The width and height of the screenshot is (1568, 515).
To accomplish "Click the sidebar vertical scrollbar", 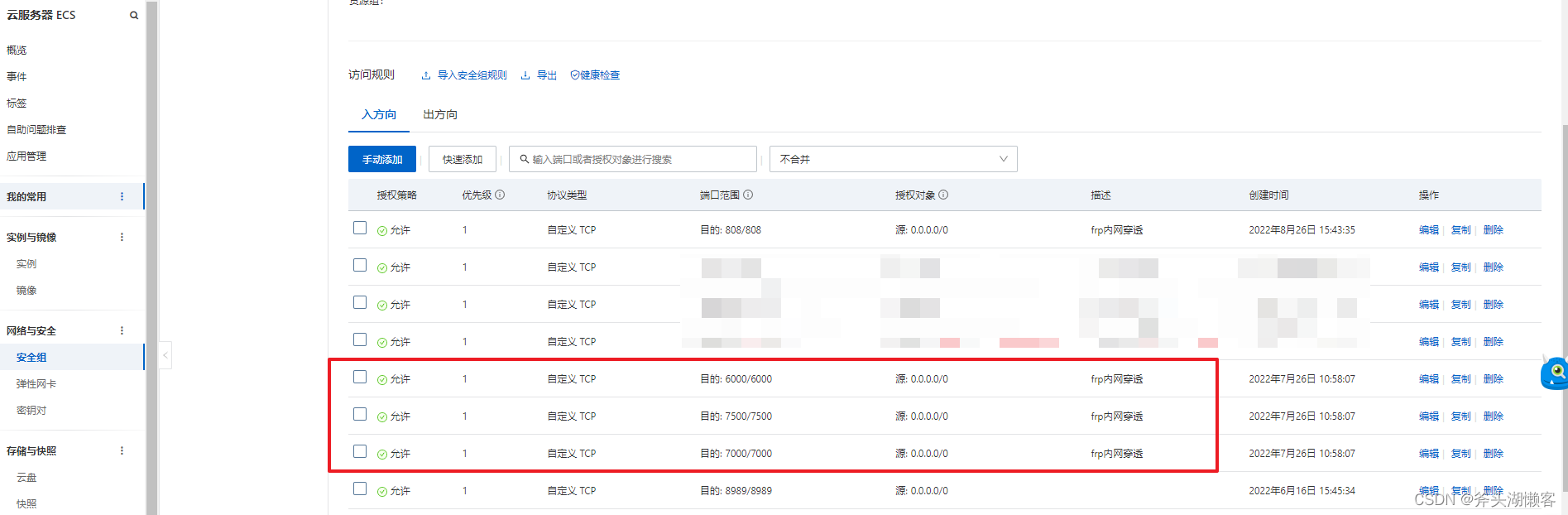I will [x=151, y=257].
